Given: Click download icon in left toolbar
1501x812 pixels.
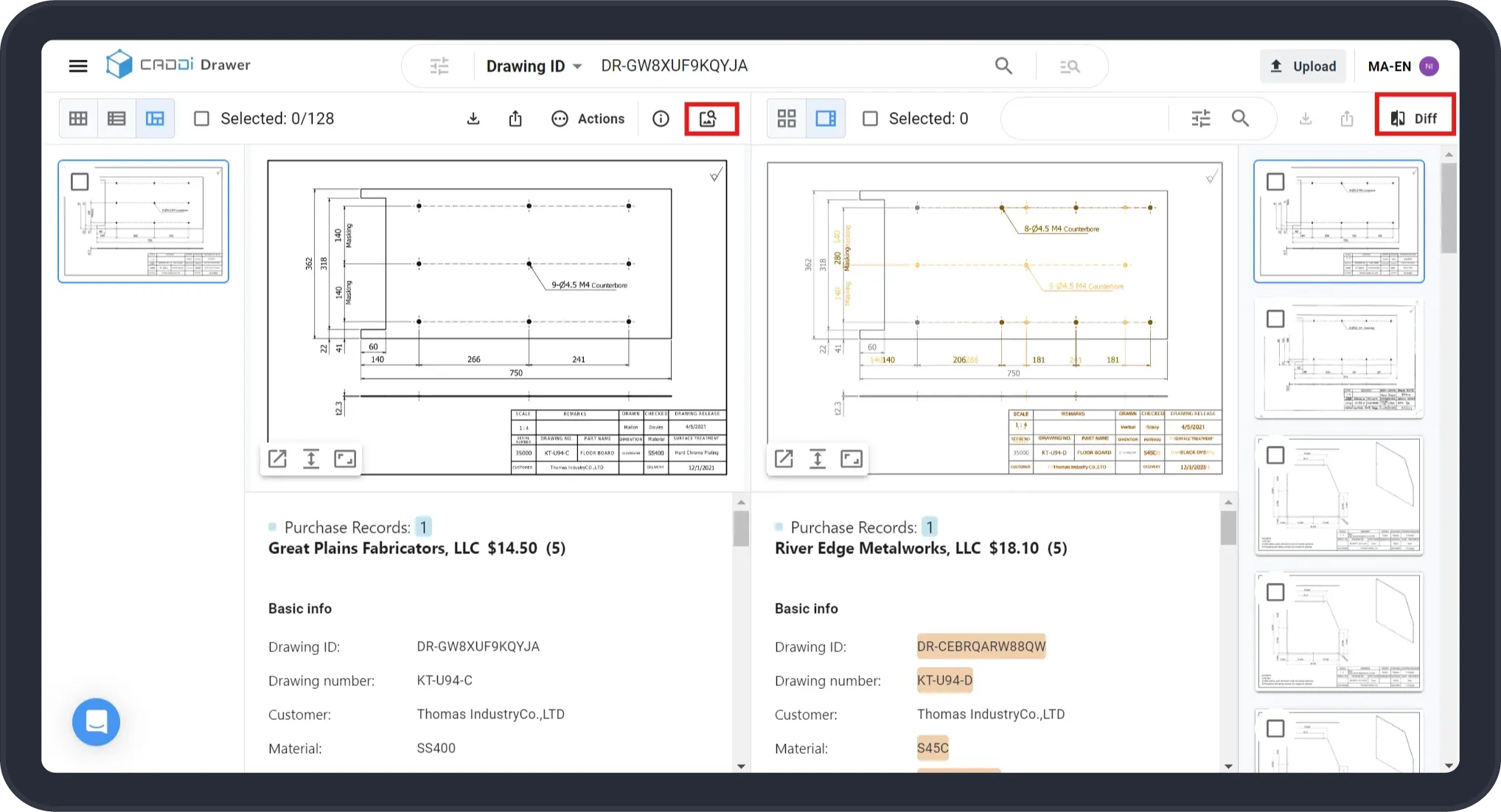Looking at the screenshot, I should 473,119.
